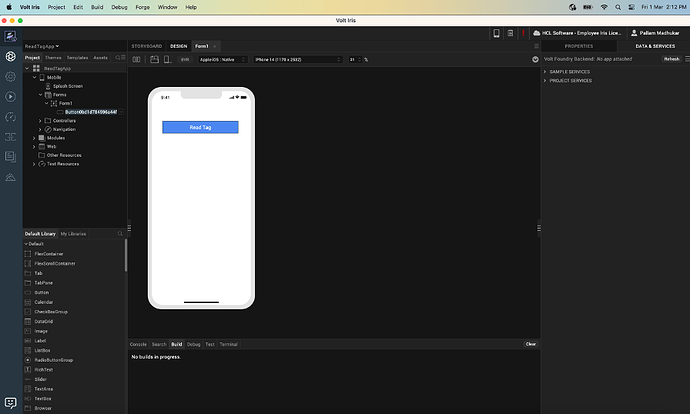Collapse the Mobile tree node
The width and height of the screenshot is (690, 414).
(x=35, y=77)
